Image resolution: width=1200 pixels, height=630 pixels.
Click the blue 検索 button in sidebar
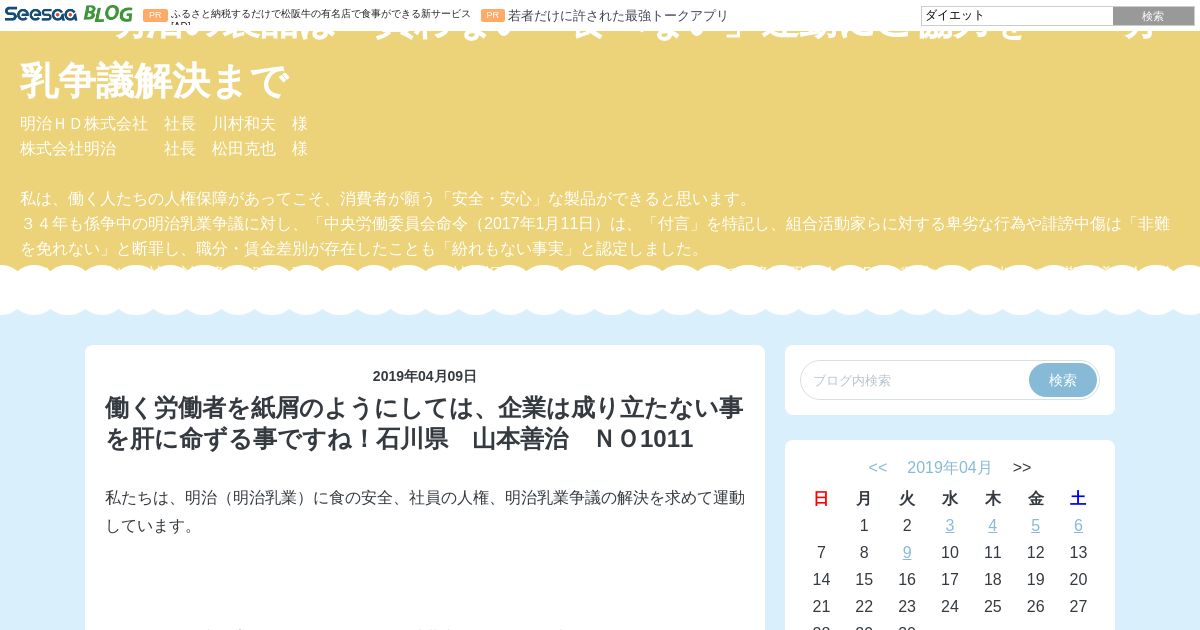1062,380
